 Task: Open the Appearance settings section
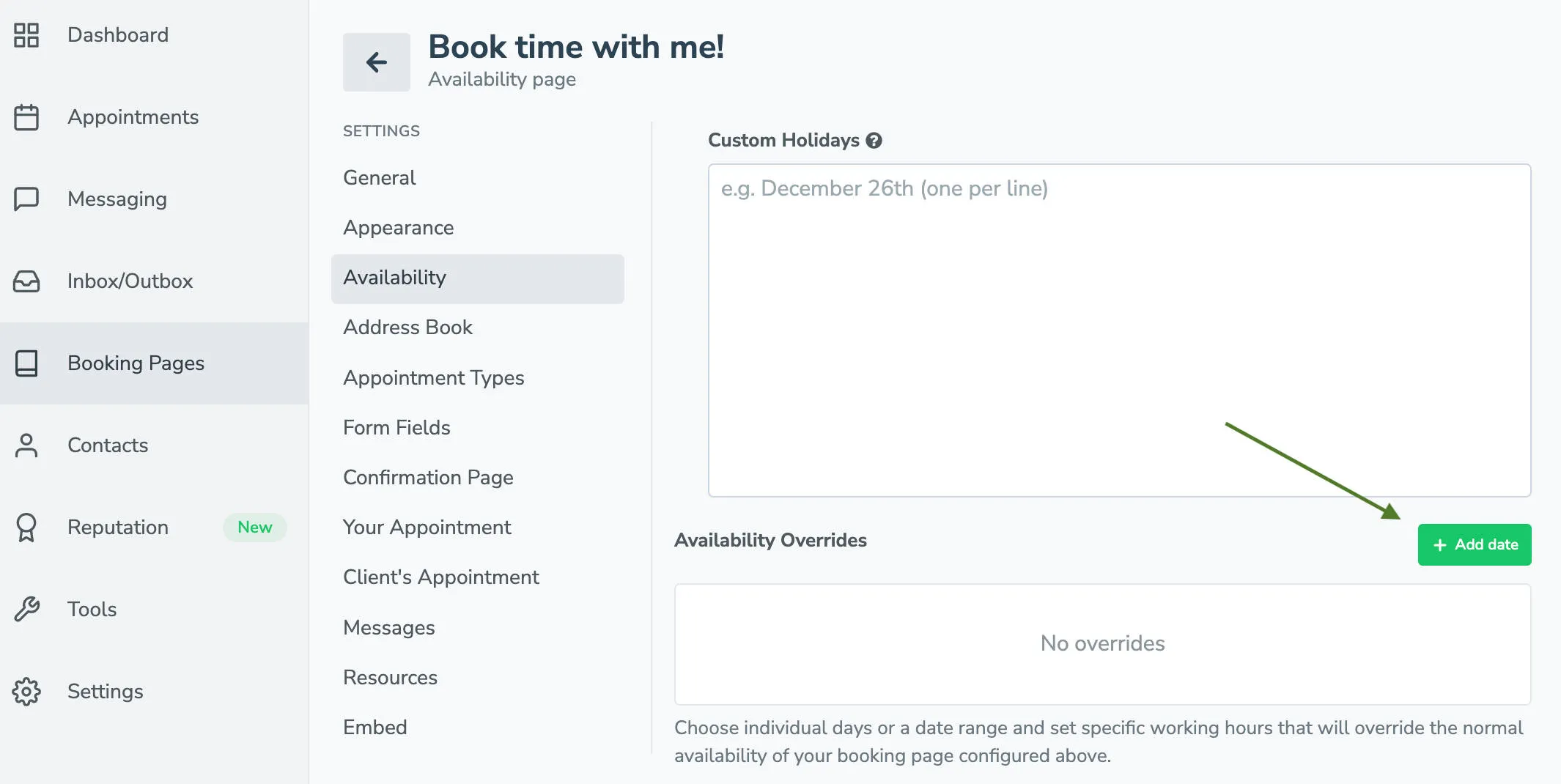(x=398, y=227)
